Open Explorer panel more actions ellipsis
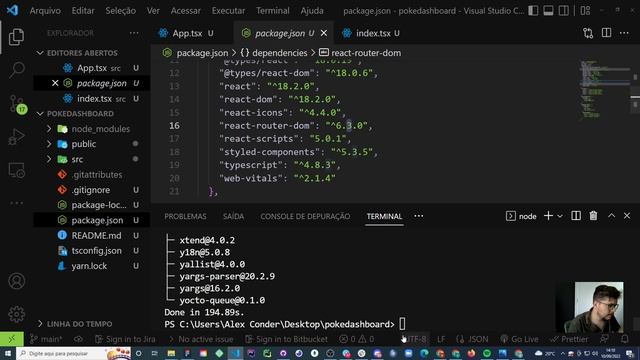 [134, 33]
